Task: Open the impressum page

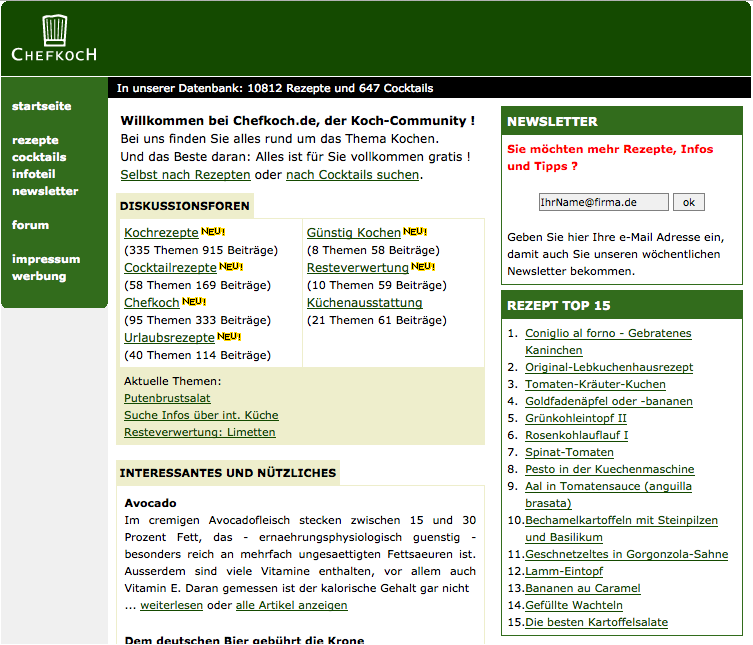Action: click(46, 259)
